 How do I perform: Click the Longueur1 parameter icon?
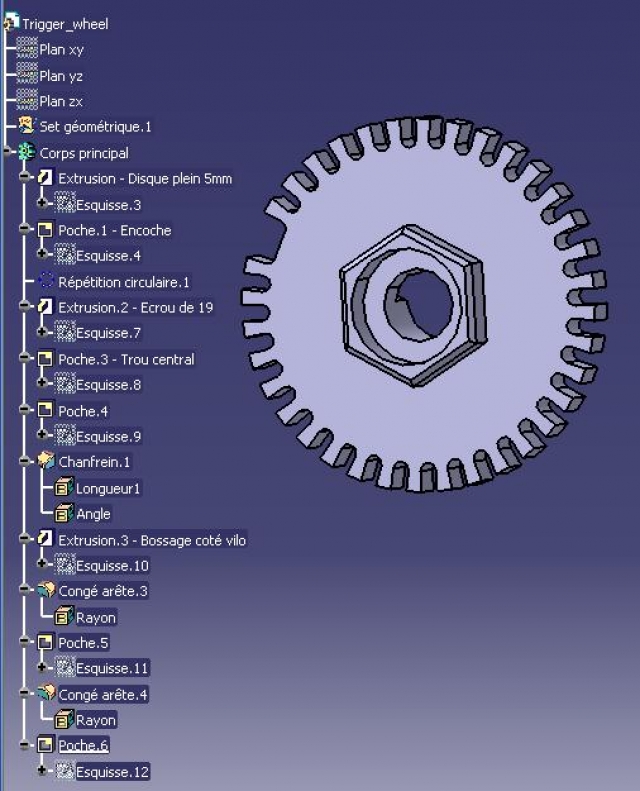[64, 488]
